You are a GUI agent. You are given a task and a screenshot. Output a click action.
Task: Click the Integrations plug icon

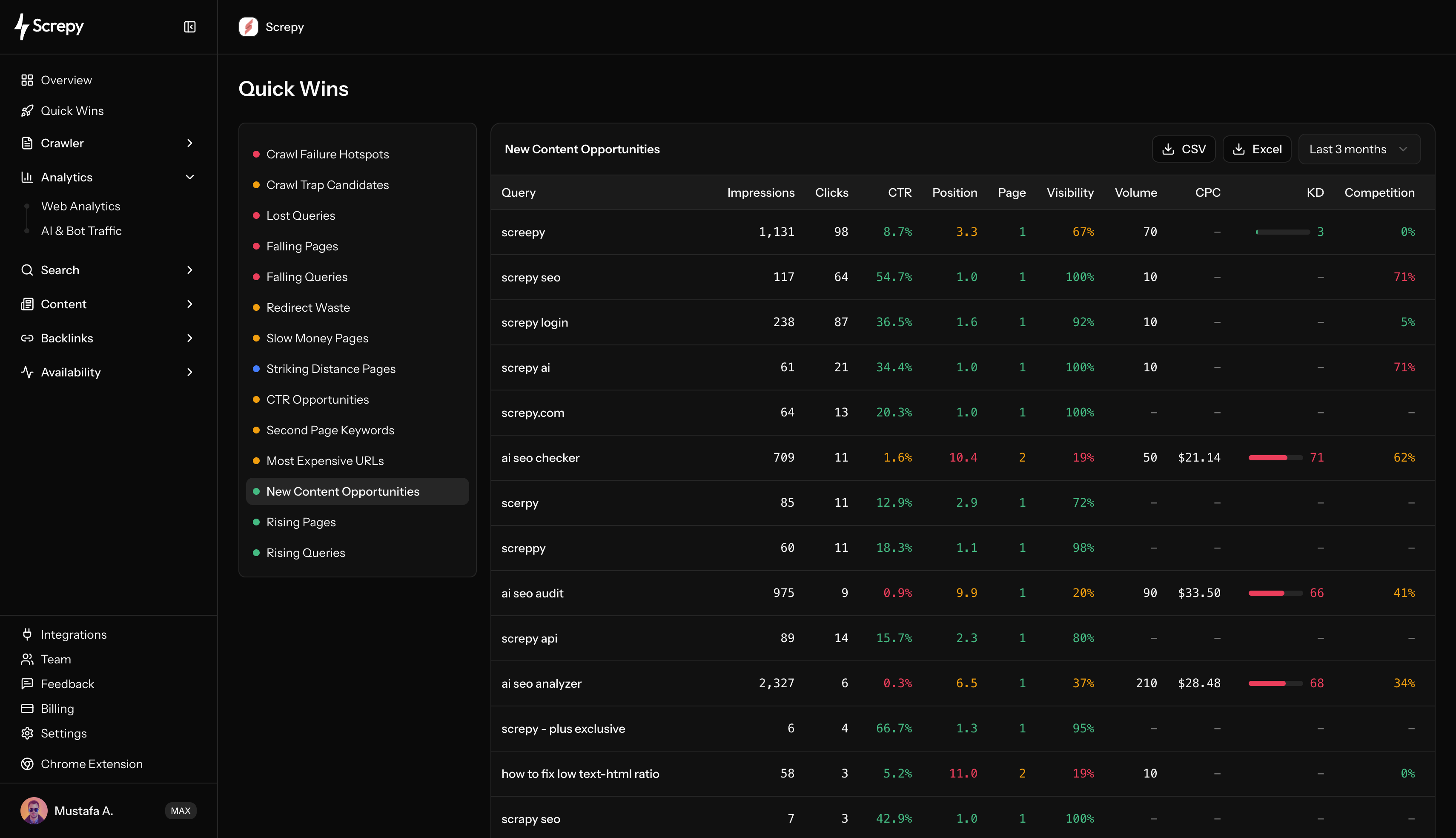tap(27, 634)
